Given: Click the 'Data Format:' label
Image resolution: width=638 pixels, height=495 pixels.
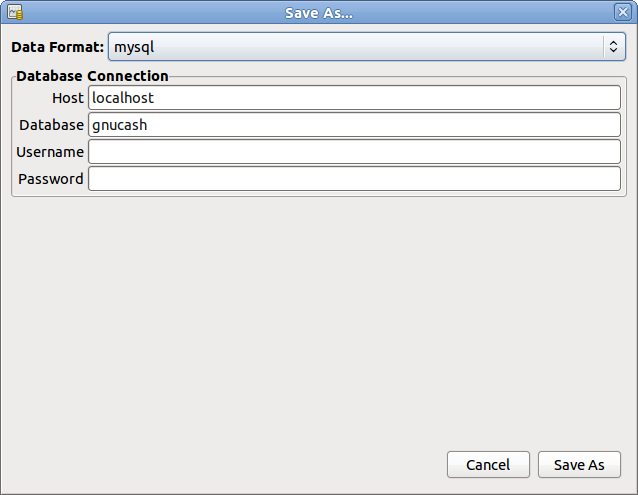Looking at the screenshot, I should [x=57, y=46].
